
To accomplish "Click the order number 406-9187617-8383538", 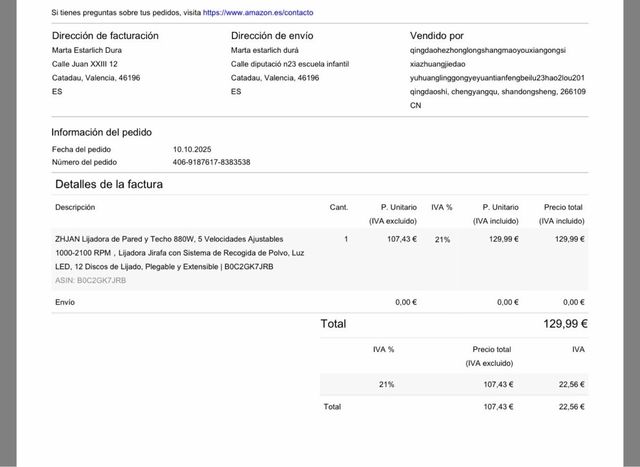I will coord(211,162).
